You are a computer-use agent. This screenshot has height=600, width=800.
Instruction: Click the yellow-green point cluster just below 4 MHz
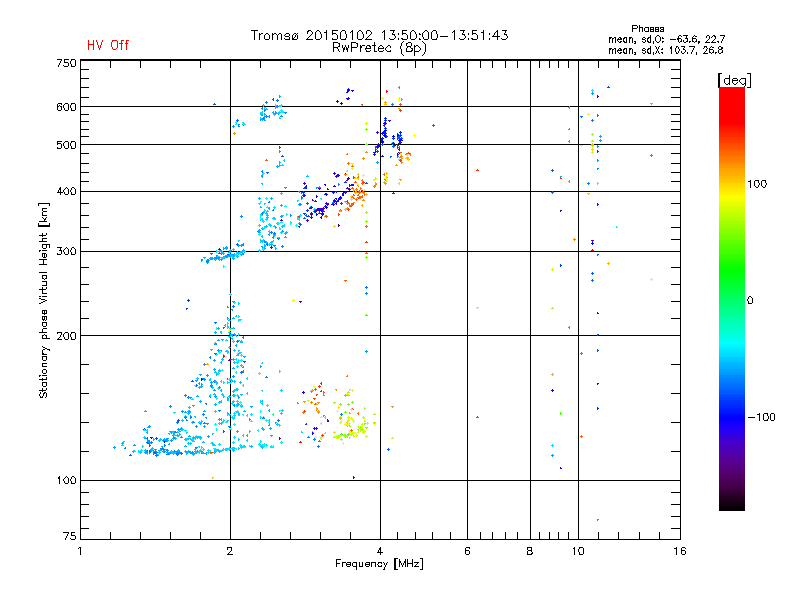pos(352,419)
